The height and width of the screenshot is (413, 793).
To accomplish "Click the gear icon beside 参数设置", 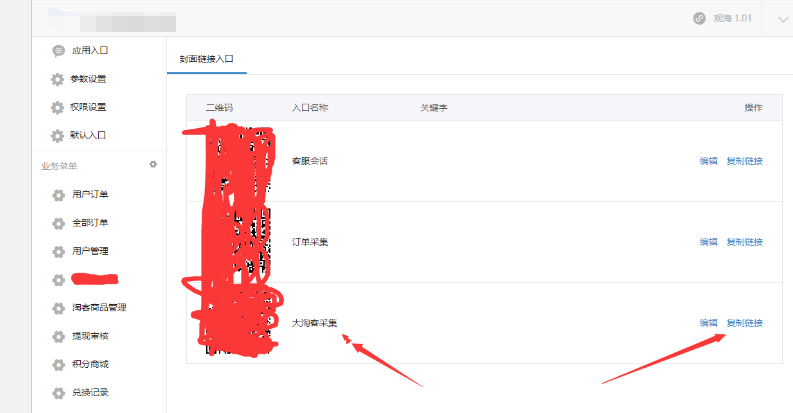I will [x=58, y=79].
